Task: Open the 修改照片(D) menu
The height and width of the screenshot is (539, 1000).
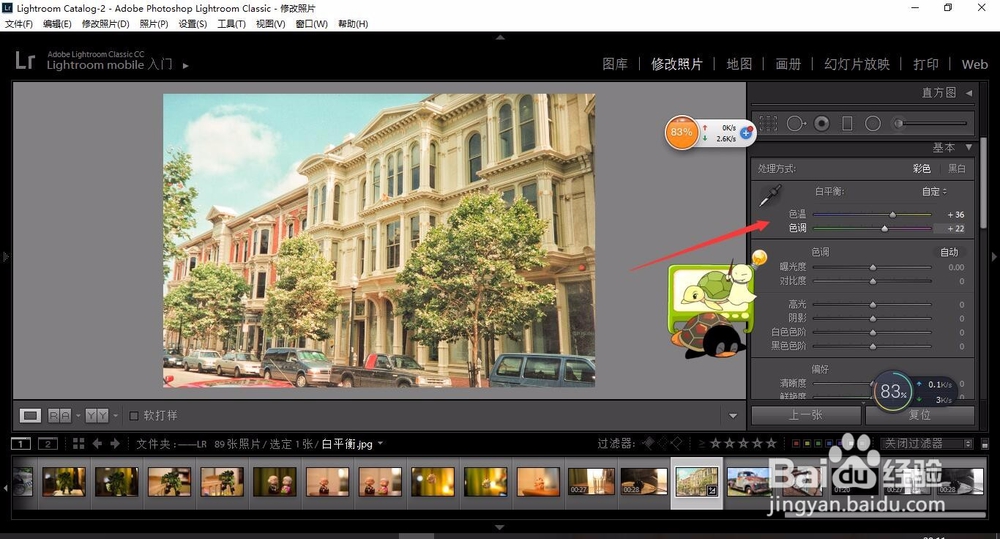Action: coord(105,24)
